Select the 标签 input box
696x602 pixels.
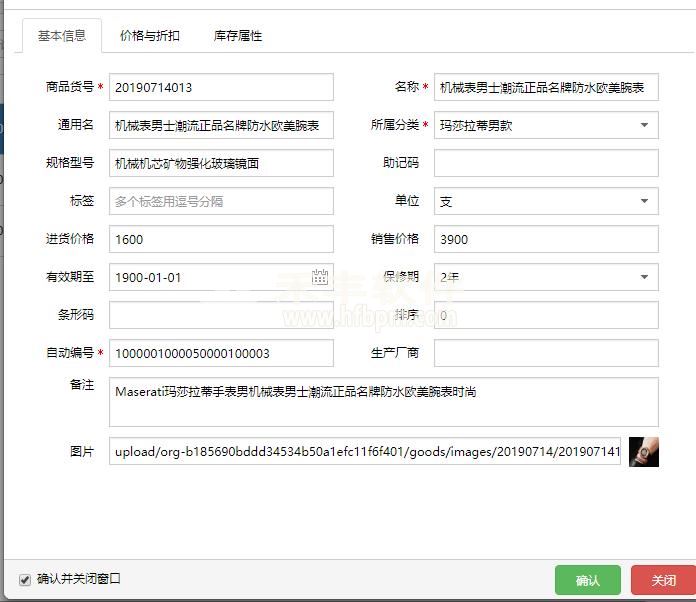221,201
